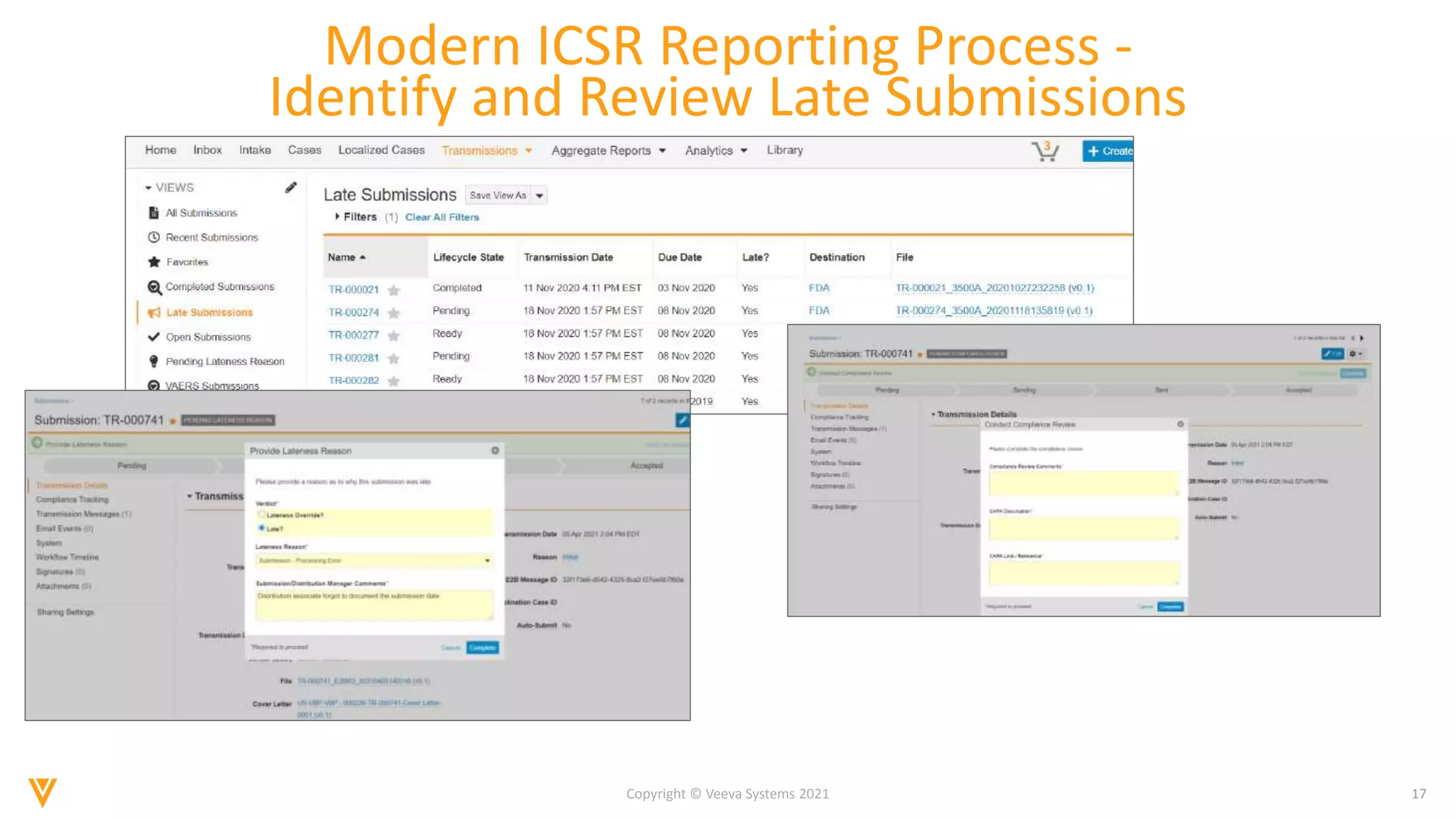Click the CAPA Description text area

coord(1083,528)
